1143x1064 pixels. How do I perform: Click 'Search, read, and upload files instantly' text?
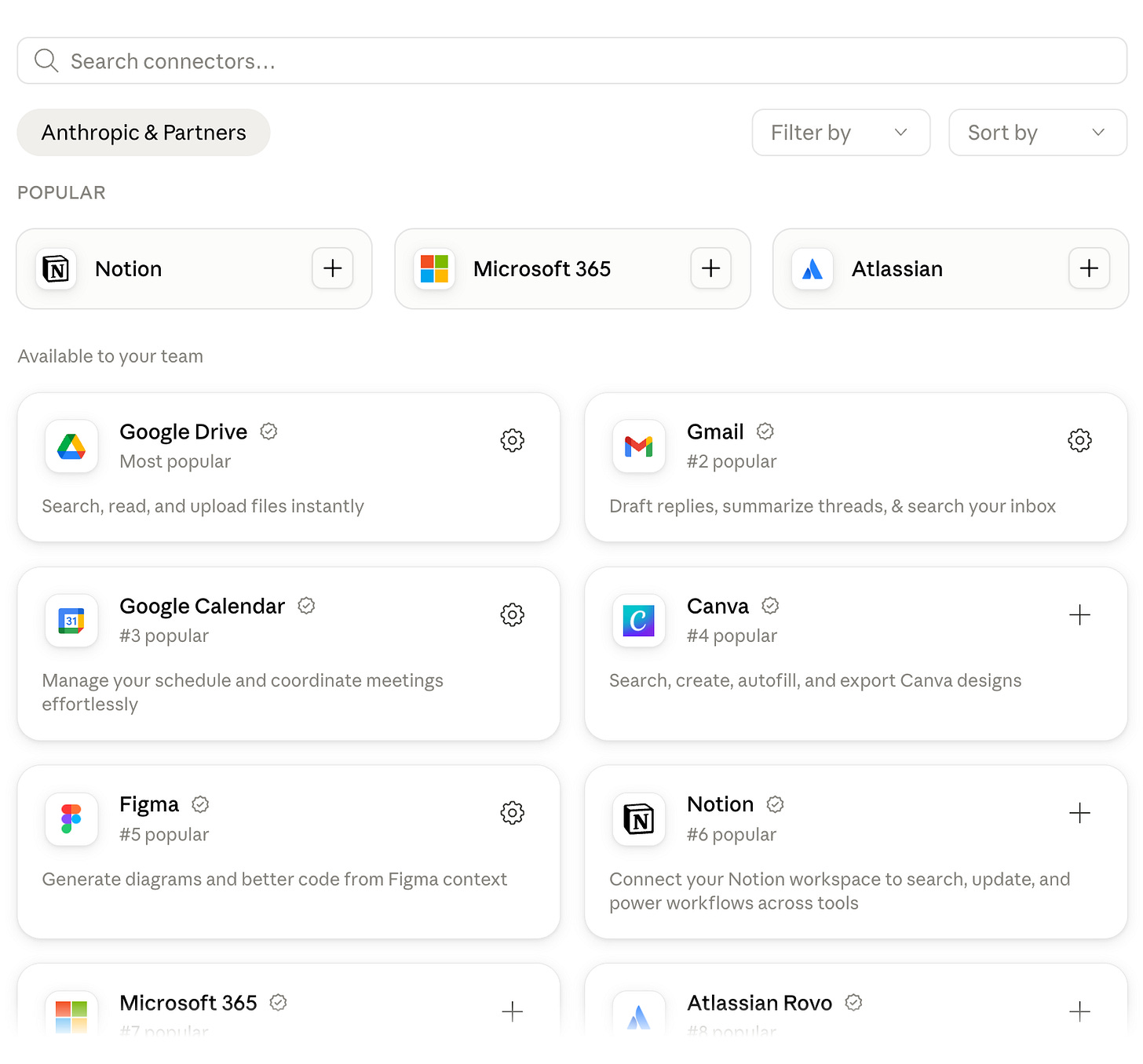point(203,506)
